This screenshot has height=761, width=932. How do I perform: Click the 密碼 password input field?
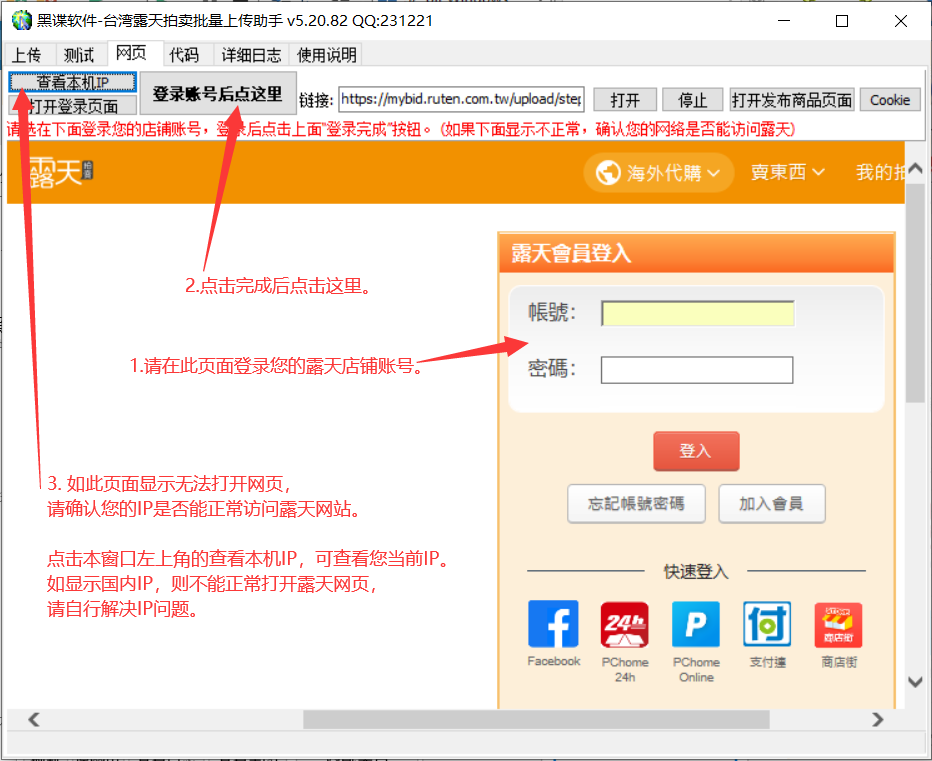(x=697, y=370)
